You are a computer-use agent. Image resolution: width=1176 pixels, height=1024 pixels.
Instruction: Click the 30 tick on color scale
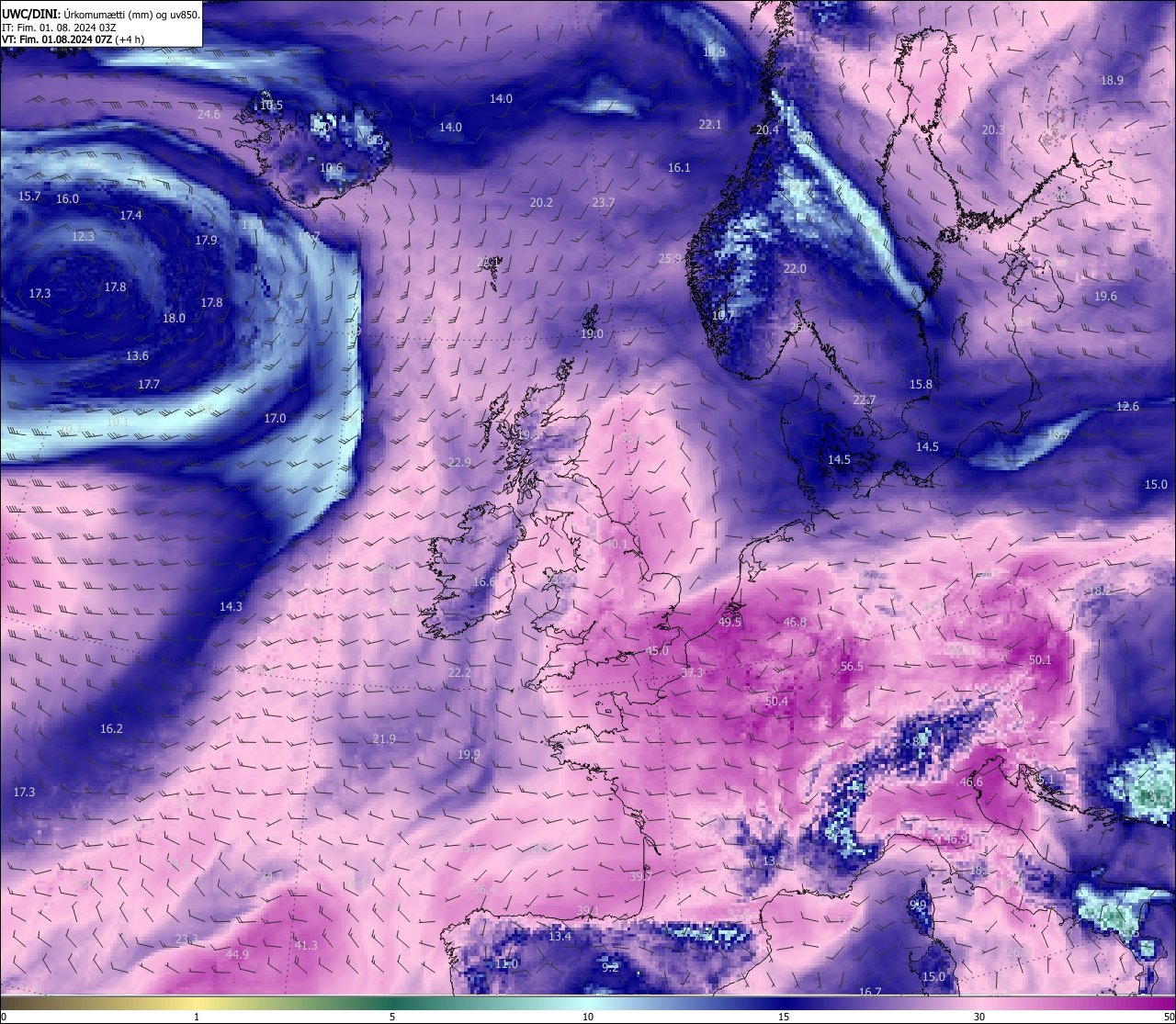tap(979, 1017)
